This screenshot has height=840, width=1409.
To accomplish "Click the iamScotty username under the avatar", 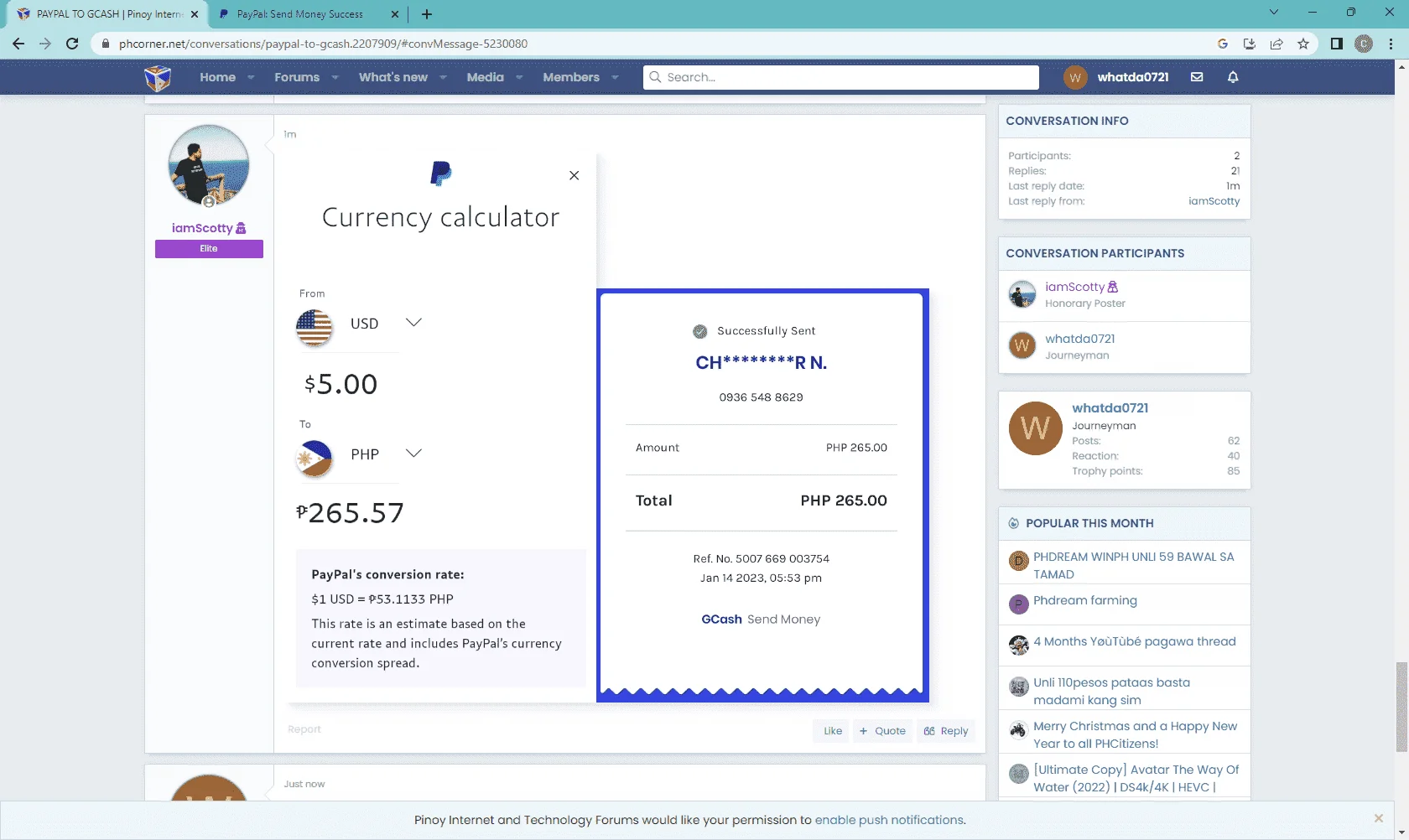I will point(202,228).
